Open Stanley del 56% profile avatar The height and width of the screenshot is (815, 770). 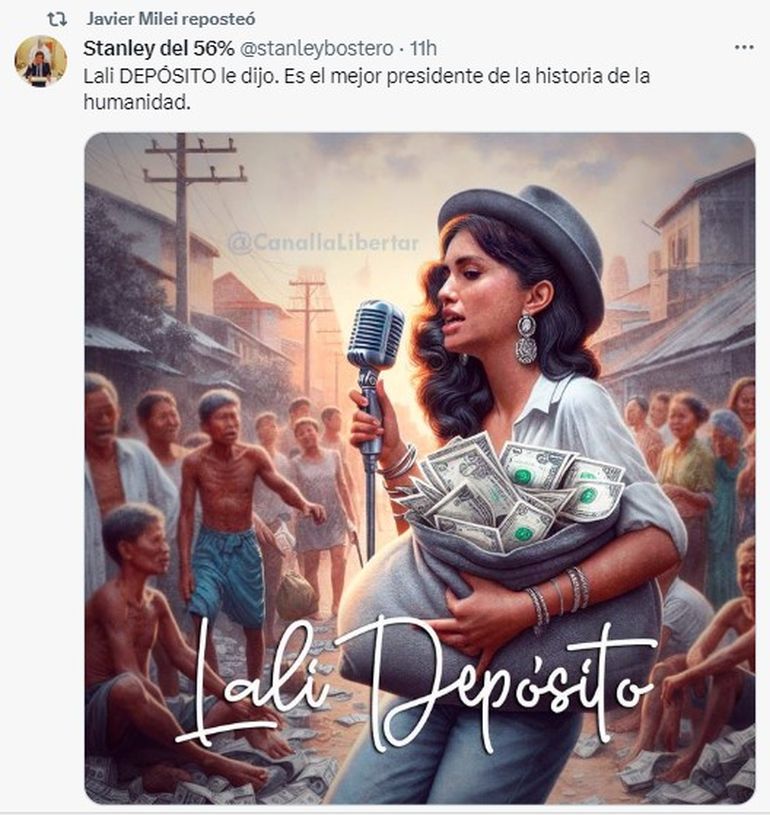pos(40,61)
